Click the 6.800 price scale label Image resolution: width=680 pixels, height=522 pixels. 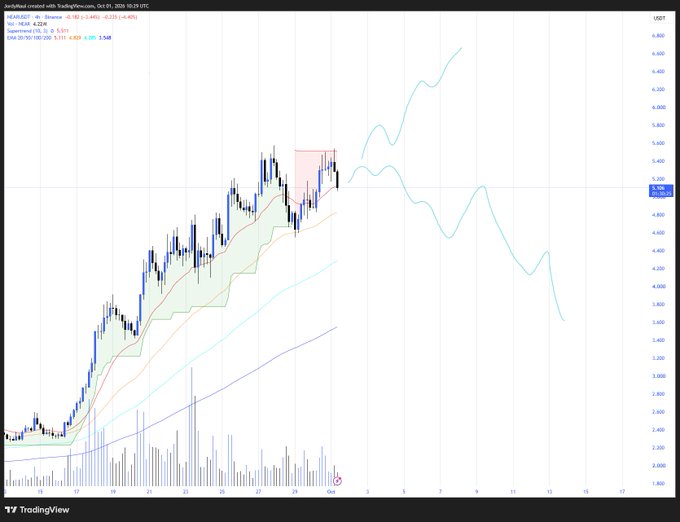coord(658,36)
